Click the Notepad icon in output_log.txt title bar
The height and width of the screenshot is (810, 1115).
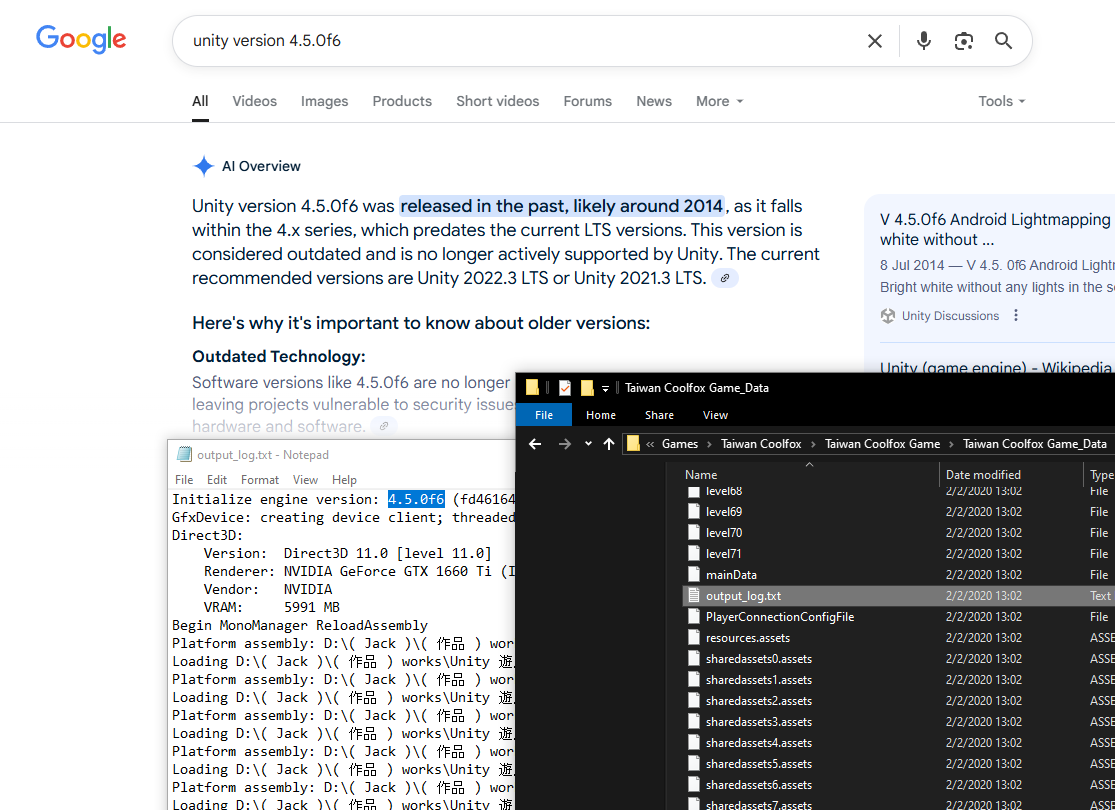click(x=184, y=454)
